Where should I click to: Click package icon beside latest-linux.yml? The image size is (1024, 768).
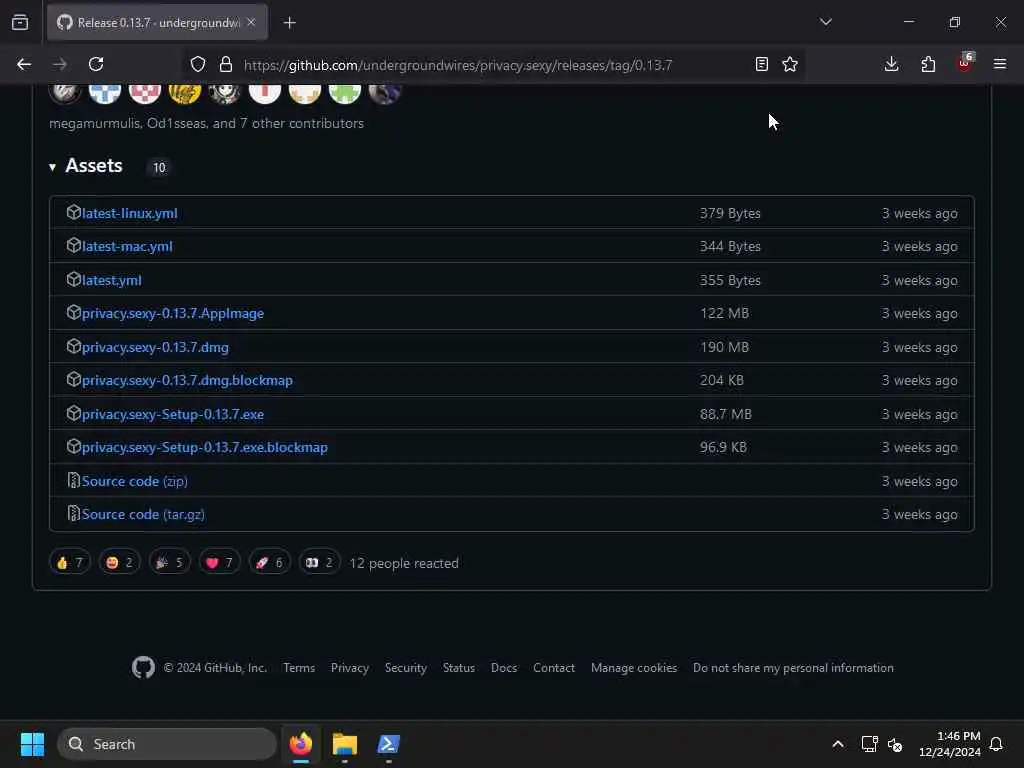(73, 212)
